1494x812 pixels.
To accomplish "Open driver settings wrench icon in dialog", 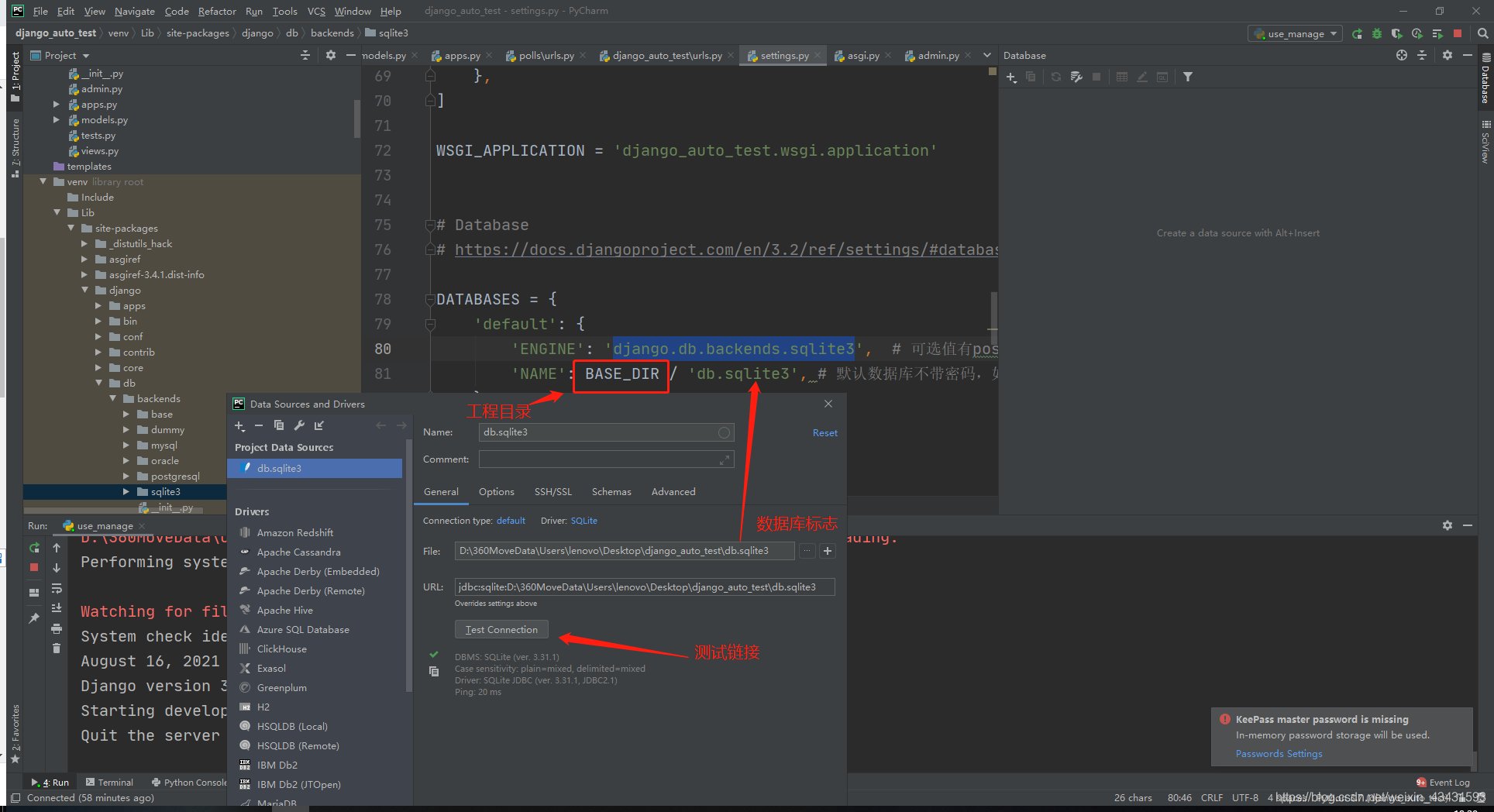I will coord(299,426).
